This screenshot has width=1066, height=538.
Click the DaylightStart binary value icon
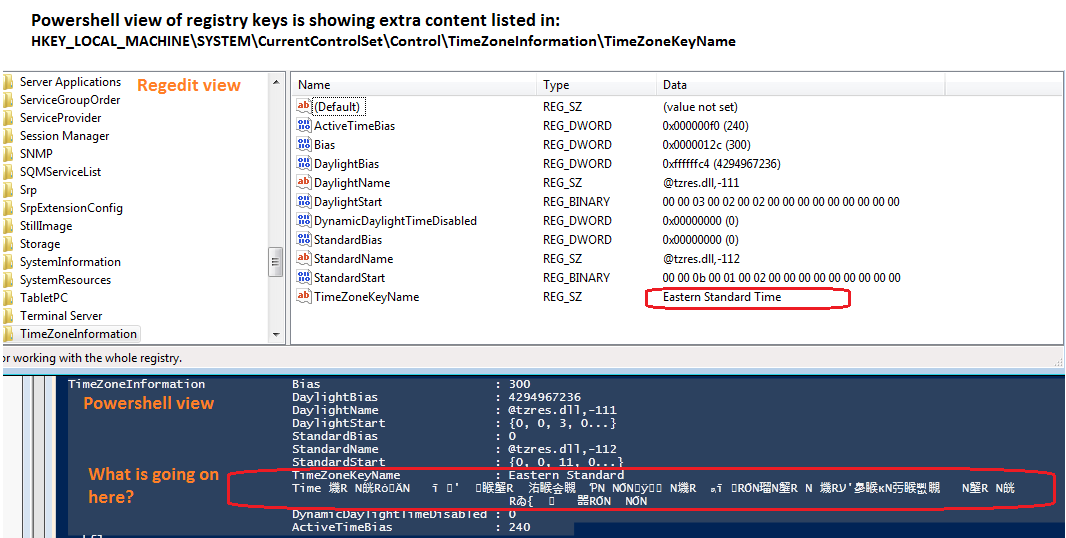303,202
